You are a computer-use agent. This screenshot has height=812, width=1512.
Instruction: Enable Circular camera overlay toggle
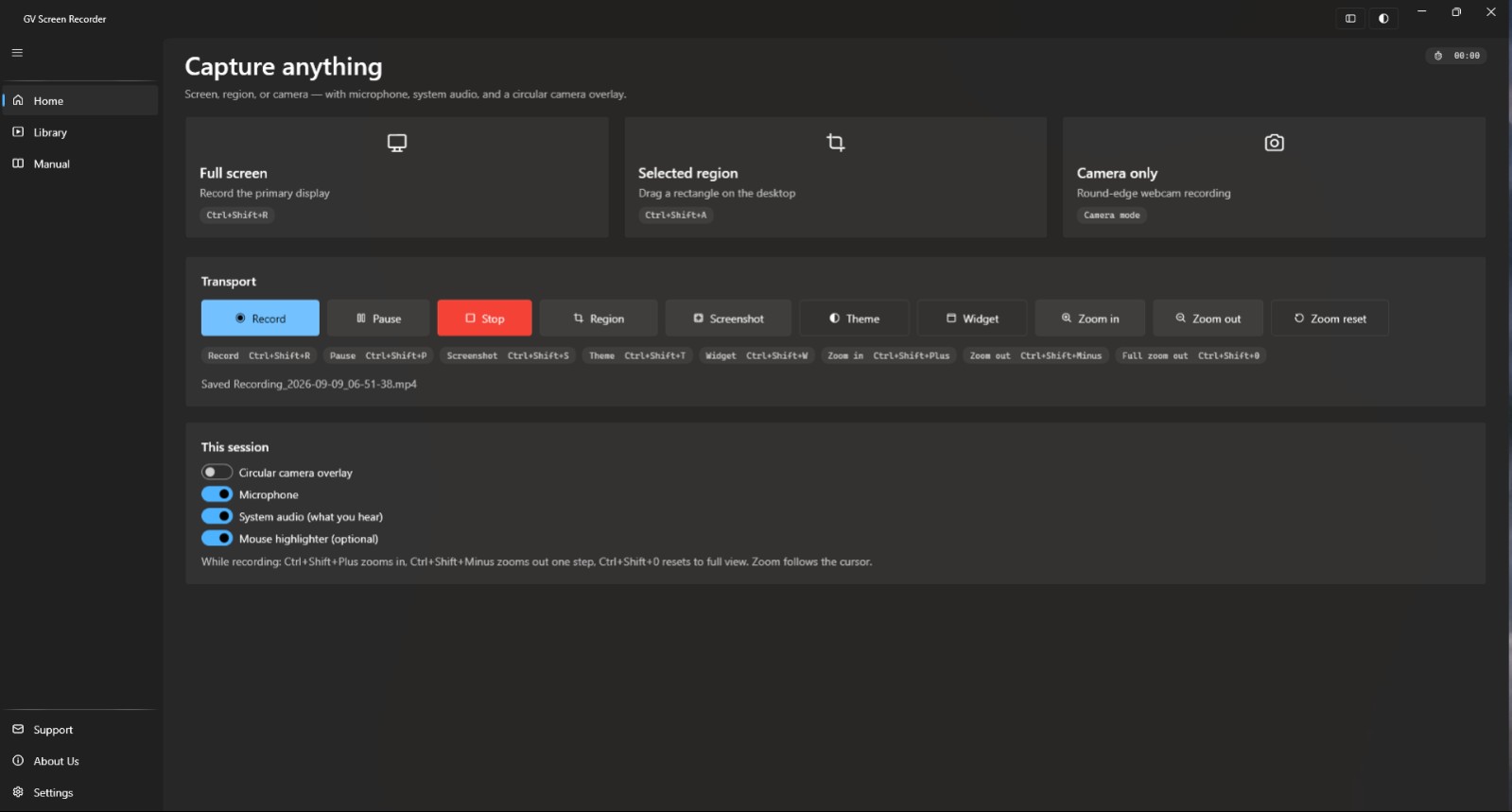coord(217,472)
